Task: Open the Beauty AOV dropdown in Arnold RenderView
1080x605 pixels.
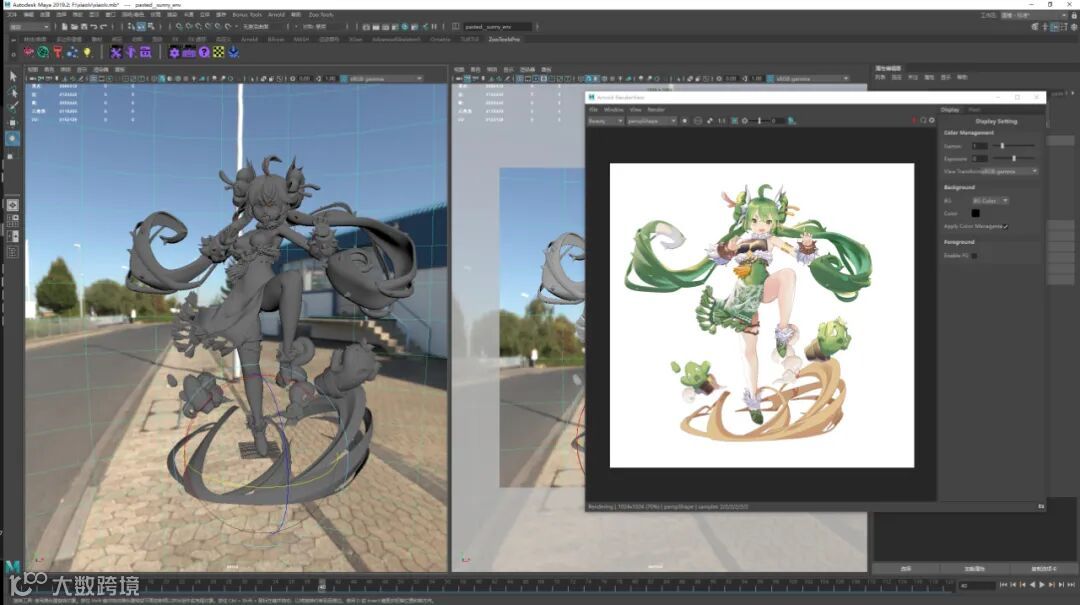Action: tap(605, 121)
